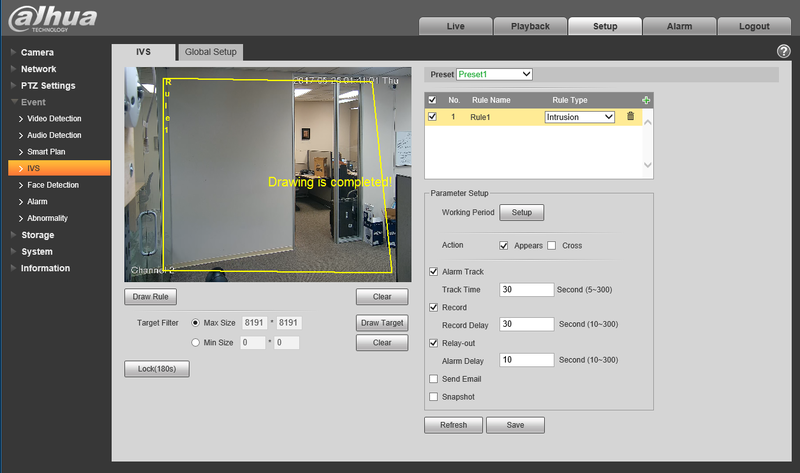Click the Save button
800x473 pixels.
tap(515, 425)
